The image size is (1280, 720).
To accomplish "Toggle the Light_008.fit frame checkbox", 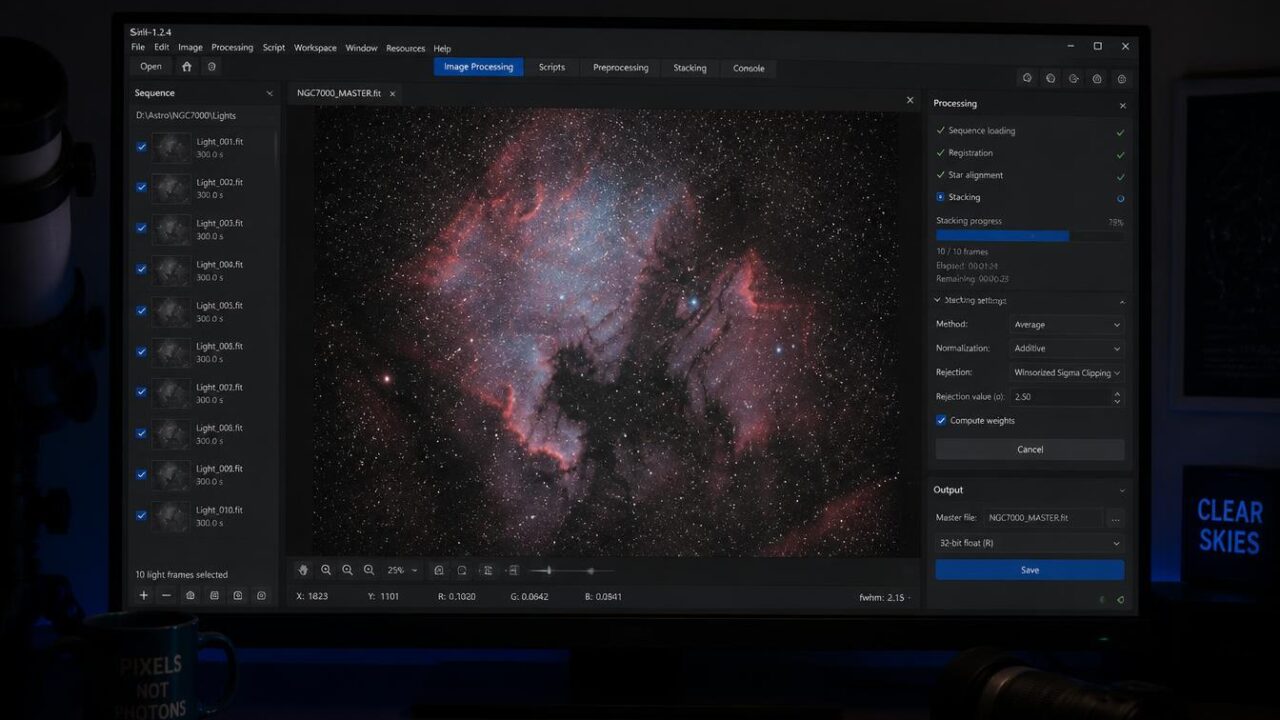I will [142, 434].
